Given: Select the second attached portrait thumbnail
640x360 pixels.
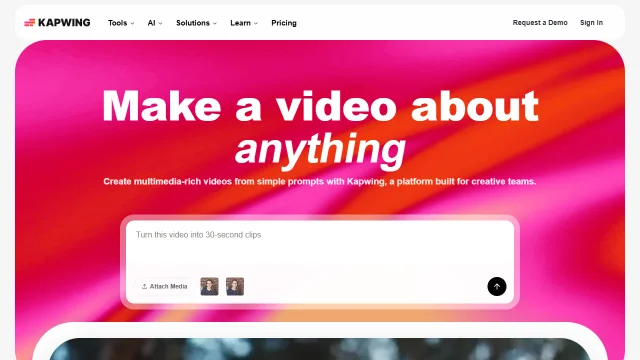Looking at the screenshot, I should click(x=235, y=287).
